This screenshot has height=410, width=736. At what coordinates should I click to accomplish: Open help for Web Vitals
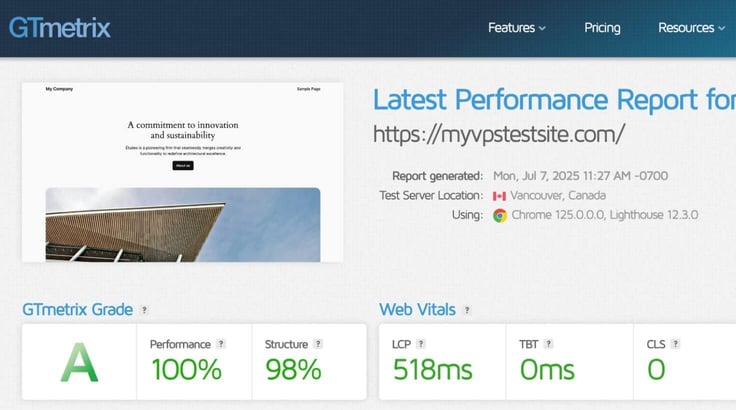point(467,310)
